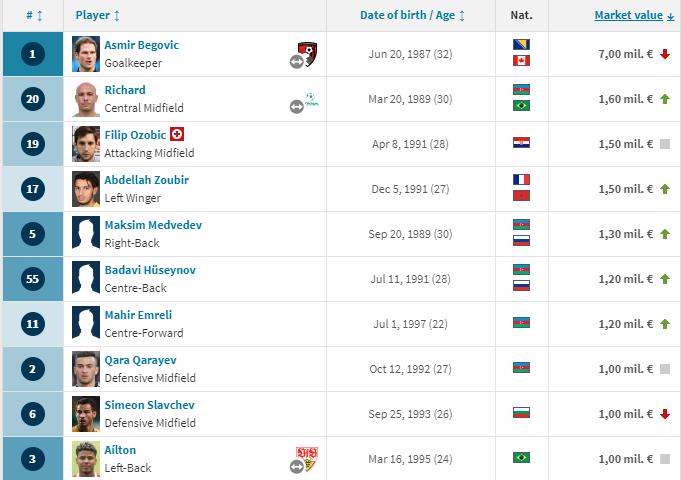681x480 pixels.
Task: Click green up arrow for Abdellah Zoubir's value
Action: coord(665,188)
